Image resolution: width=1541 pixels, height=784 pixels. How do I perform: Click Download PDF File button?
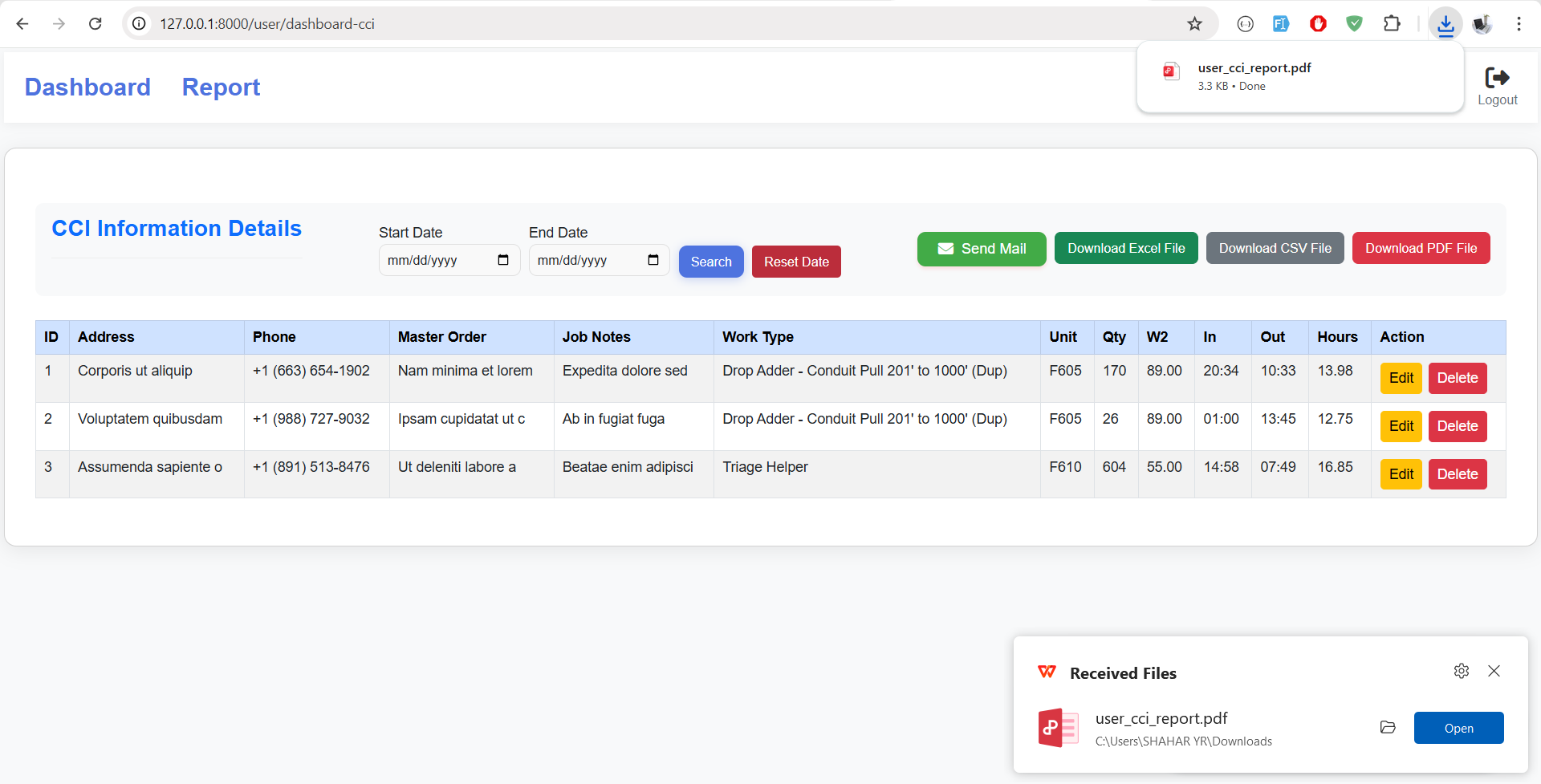pos(1421,248)
